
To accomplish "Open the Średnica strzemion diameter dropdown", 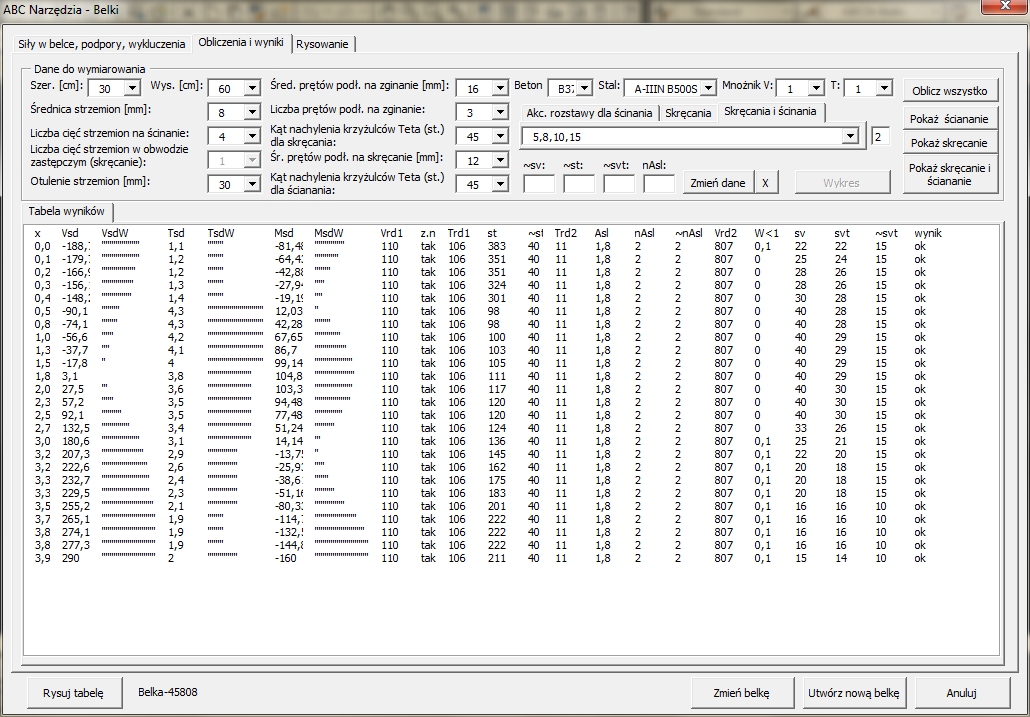I will point(251,113).
